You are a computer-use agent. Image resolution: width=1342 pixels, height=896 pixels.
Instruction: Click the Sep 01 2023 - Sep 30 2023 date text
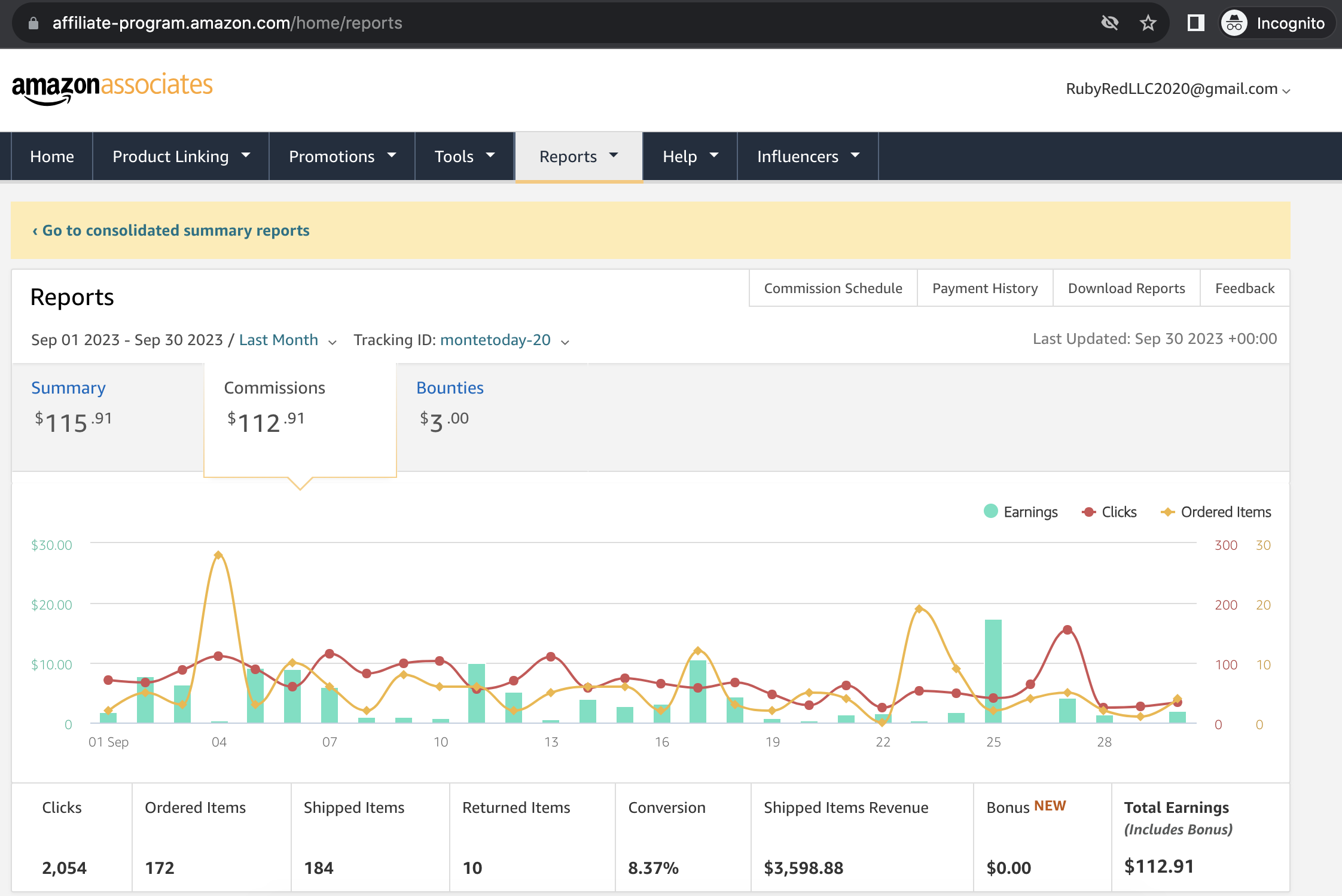point(127,340)
